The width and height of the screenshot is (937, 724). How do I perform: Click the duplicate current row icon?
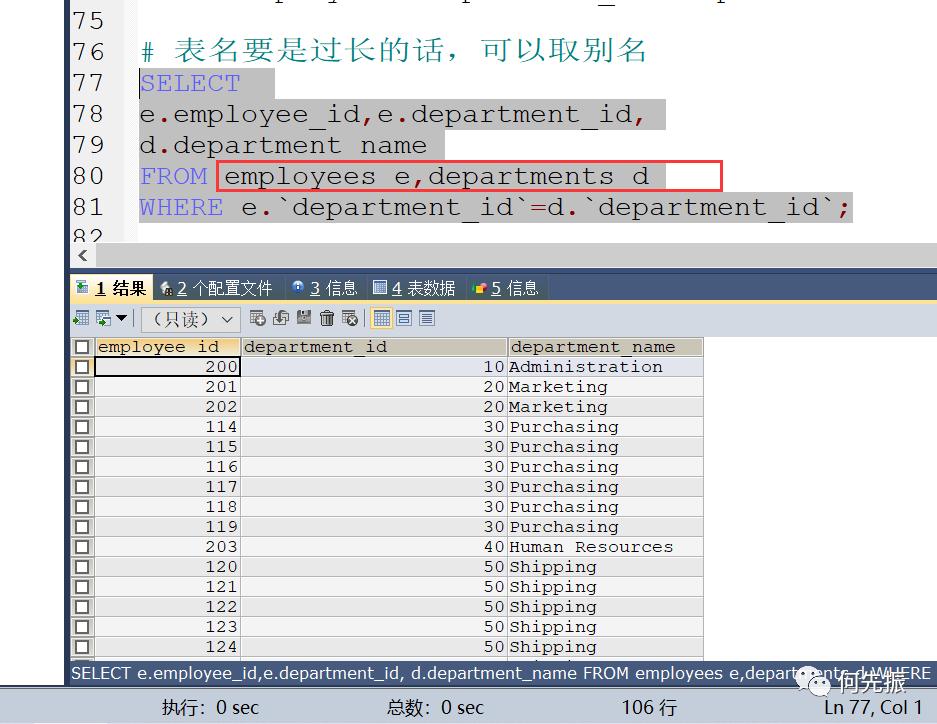click(281, 318)
